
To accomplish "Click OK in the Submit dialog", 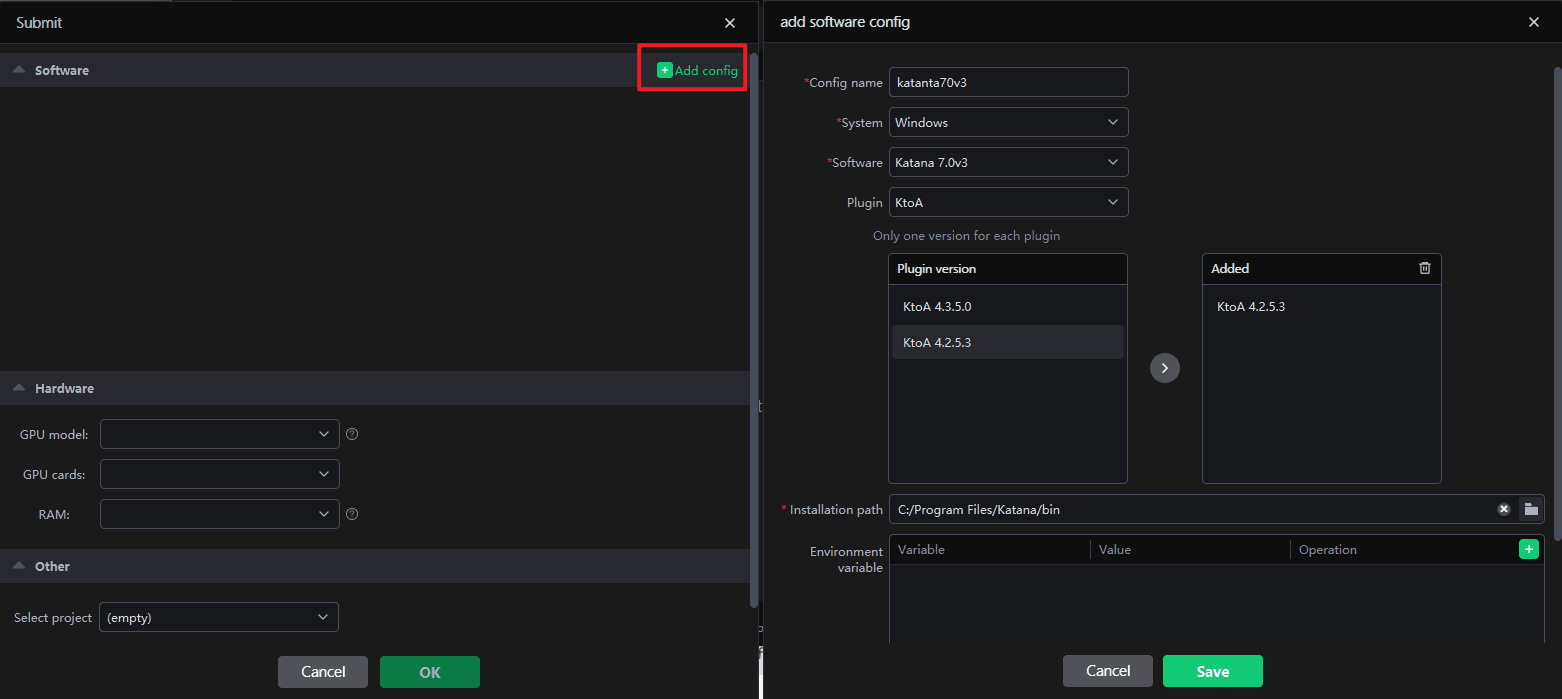I will coord(429,672).
